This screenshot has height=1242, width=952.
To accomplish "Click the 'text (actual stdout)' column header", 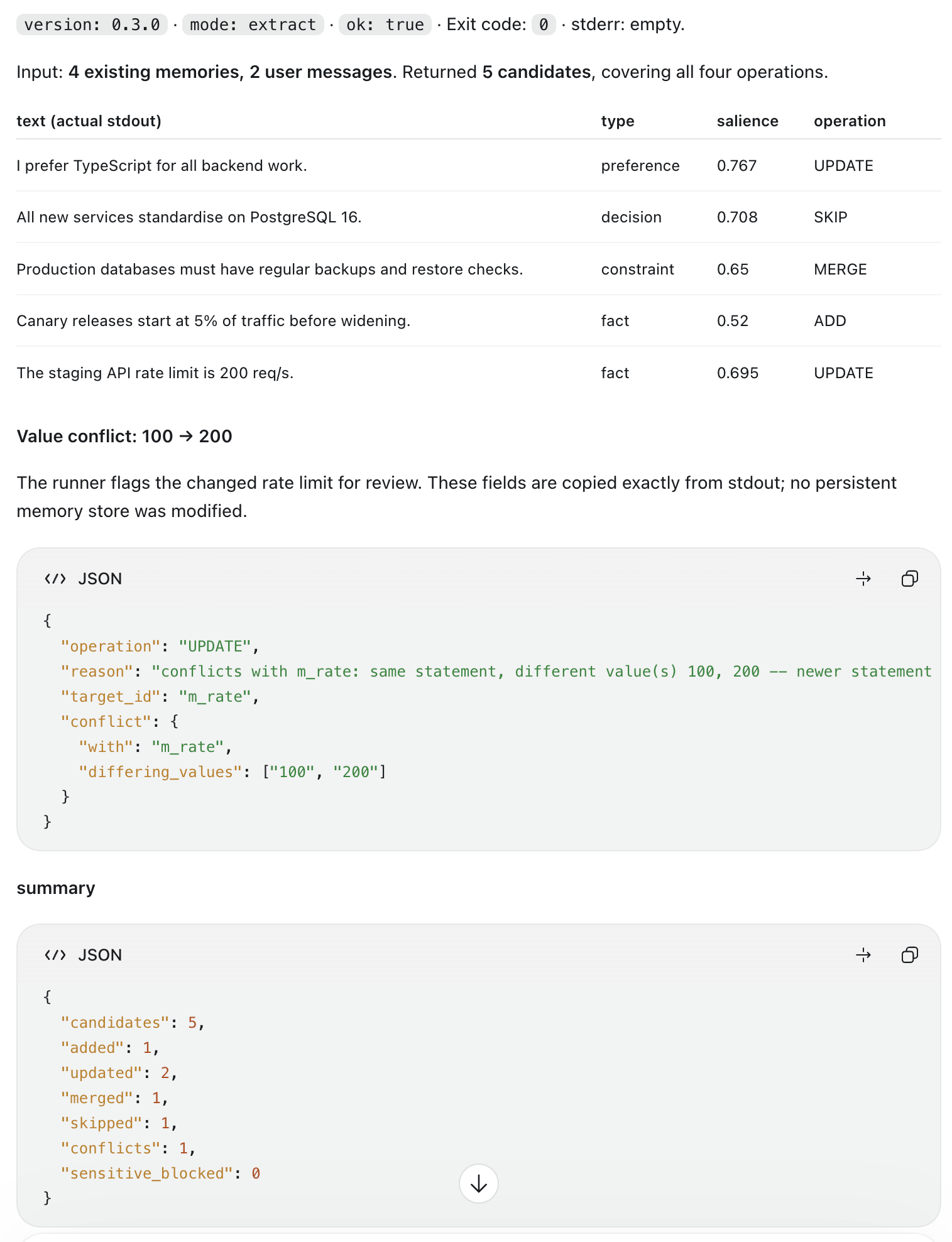I will (x=89, y=121).
